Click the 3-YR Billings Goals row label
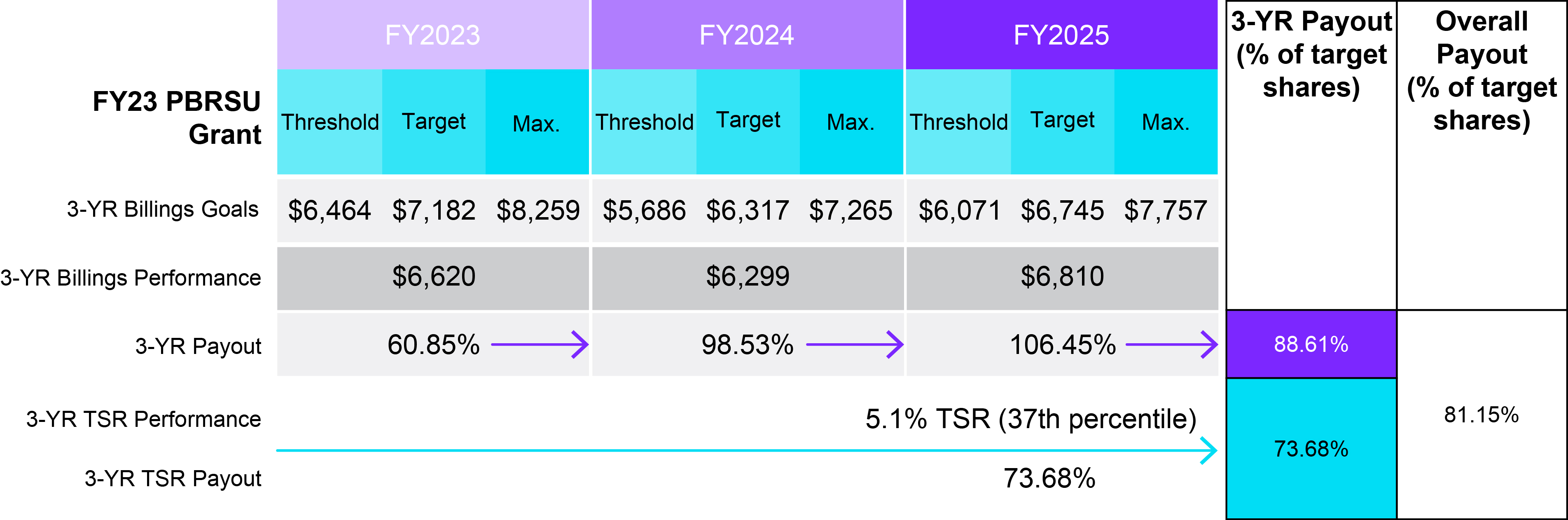Screen dimensions: 1568x520 pos(163,209)
